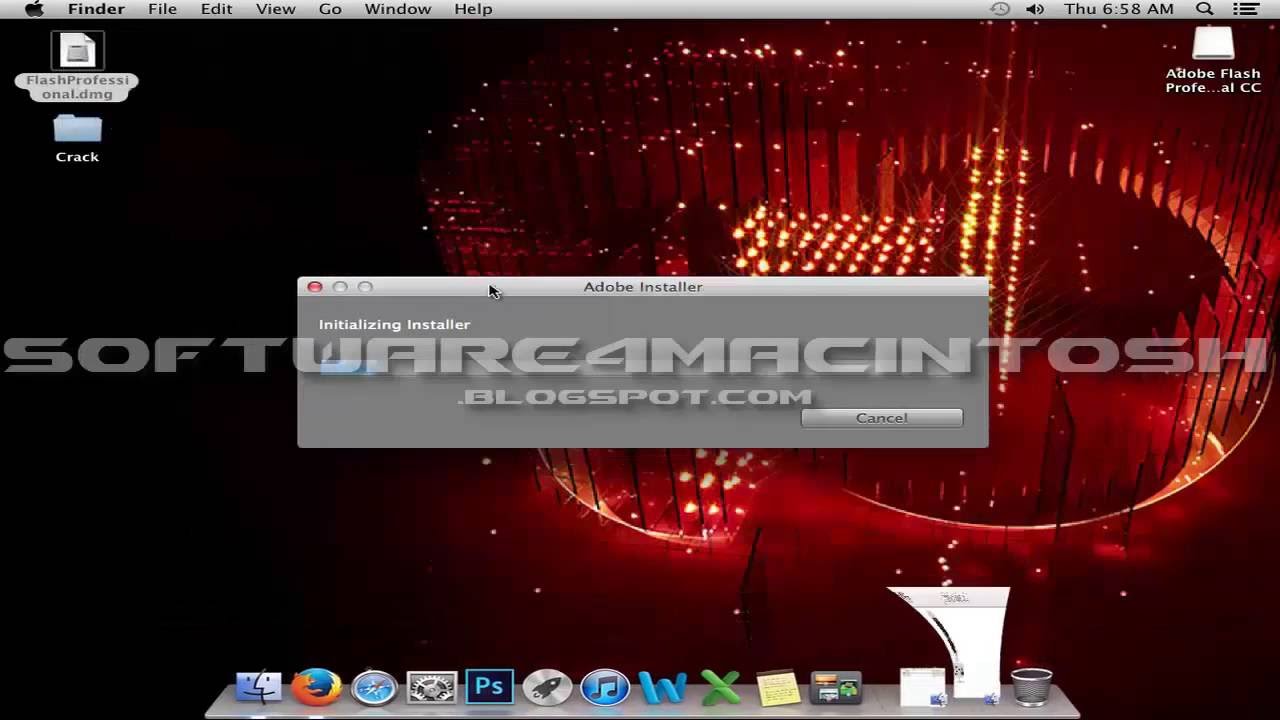This screenshot has height=720, width=1280.
Task: Open the View menu
Action: pos(275,9)
